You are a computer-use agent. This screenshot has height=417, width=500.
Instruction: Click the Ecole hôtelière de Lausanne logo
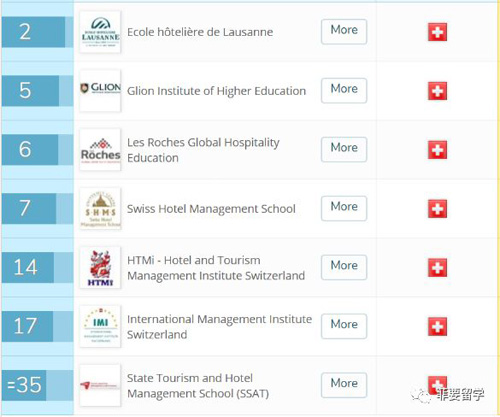click(100, 32)
